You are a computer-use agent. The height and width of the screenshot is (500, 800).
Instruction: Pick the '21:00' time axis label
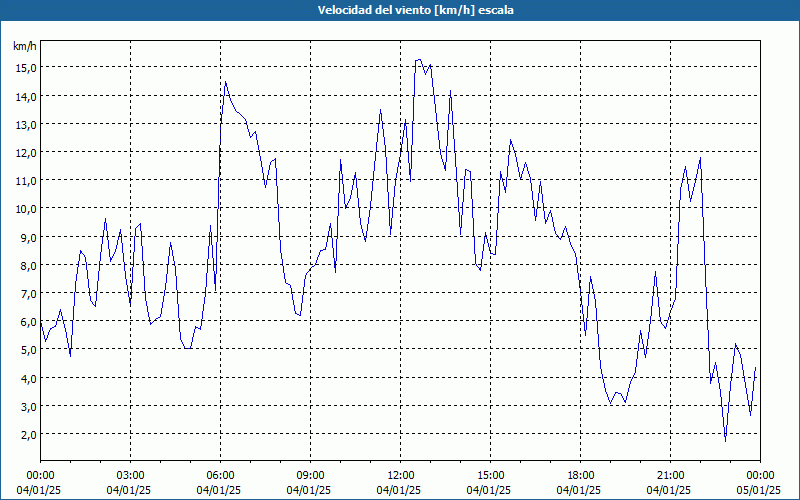click(670, 476)
